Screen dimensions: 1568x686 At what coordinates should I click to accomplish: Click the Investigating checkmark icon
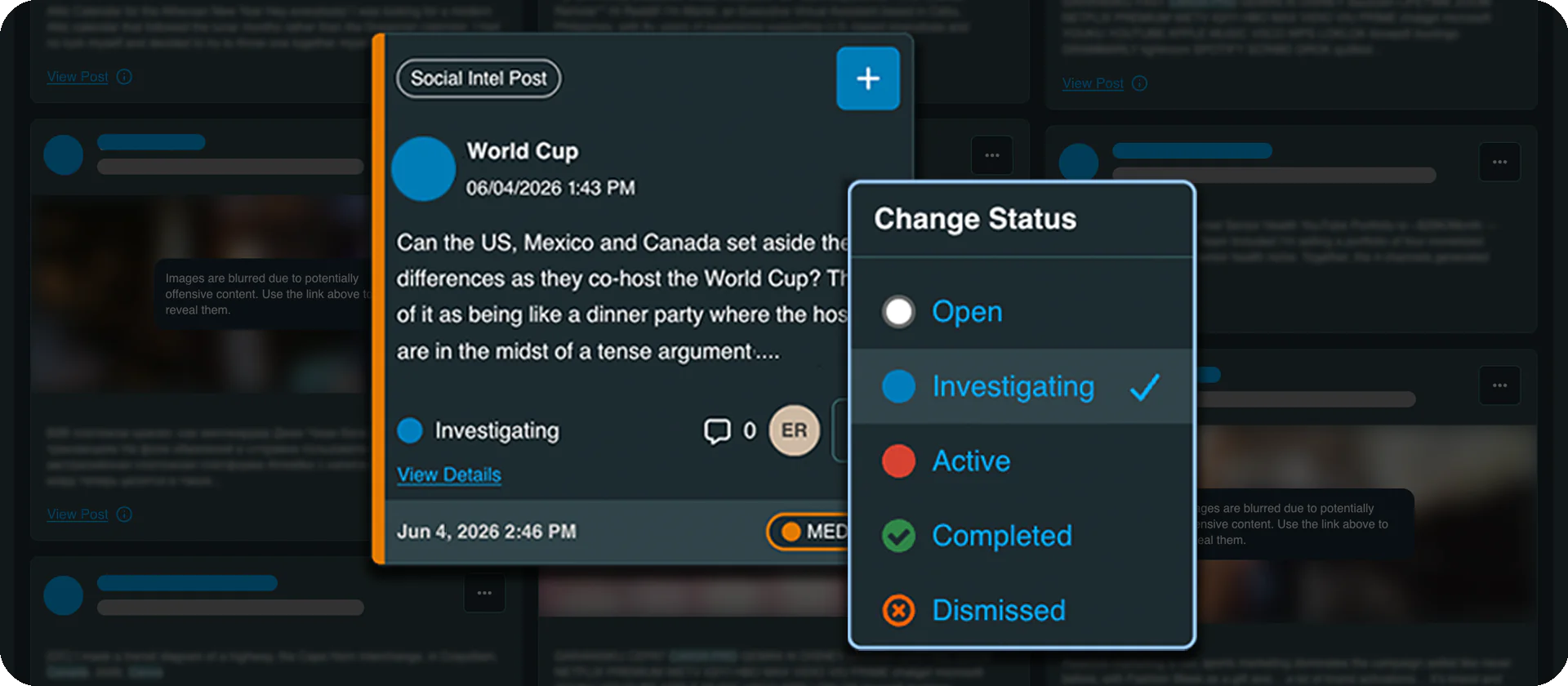pyautogui.click(x=1145, y=386)
